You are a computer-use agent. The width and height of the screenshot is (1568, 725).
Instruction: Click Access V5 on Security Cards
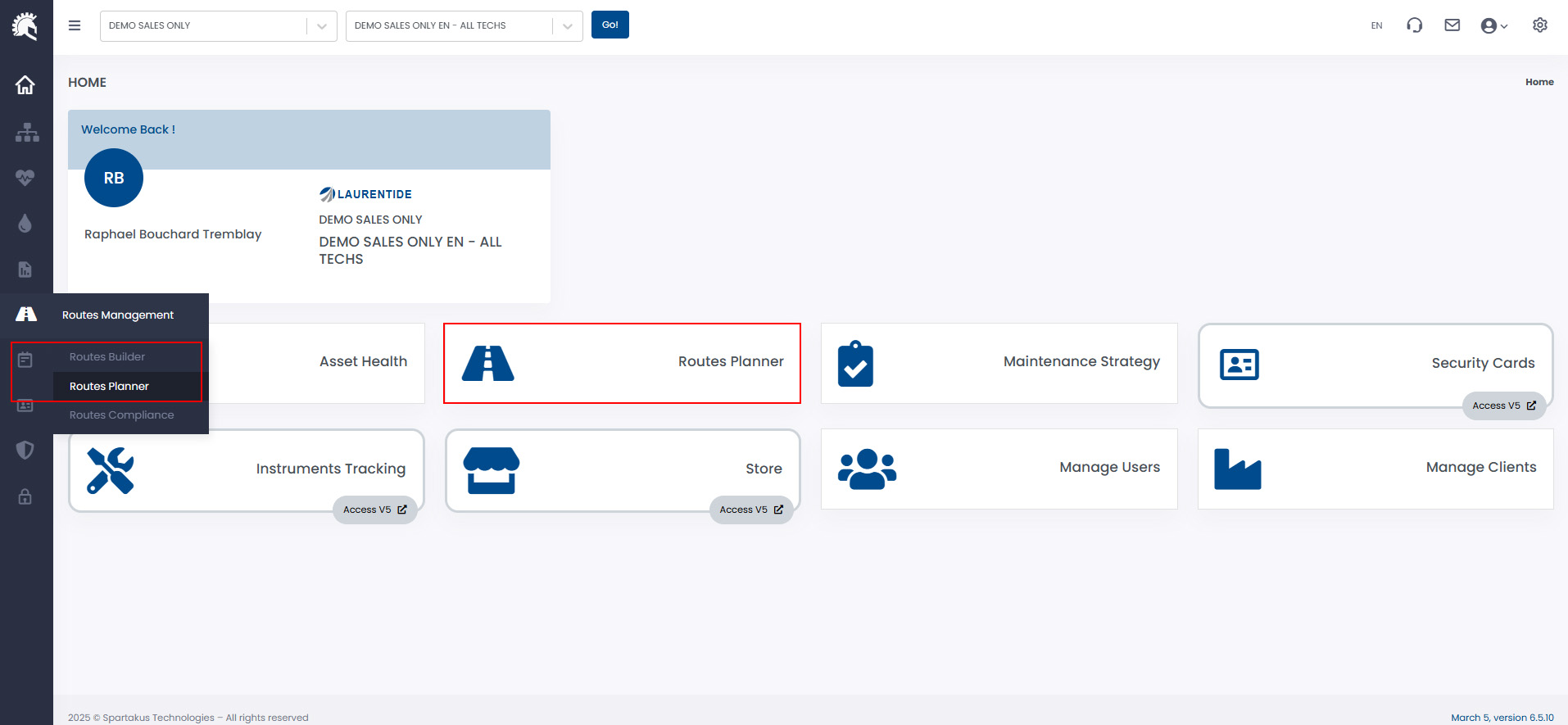tap(1504, 406)
